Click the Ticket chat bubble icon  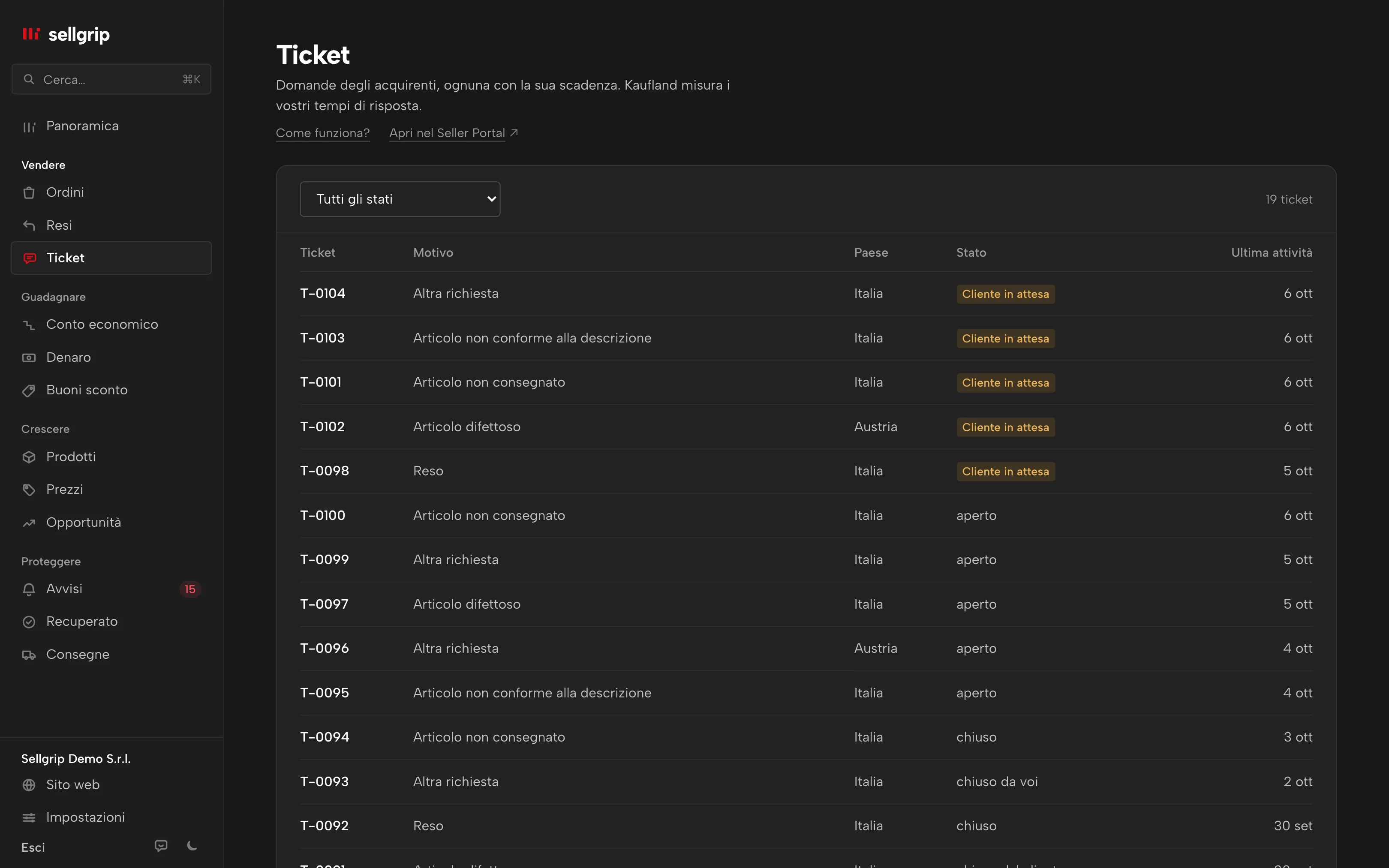click(29, 258)
